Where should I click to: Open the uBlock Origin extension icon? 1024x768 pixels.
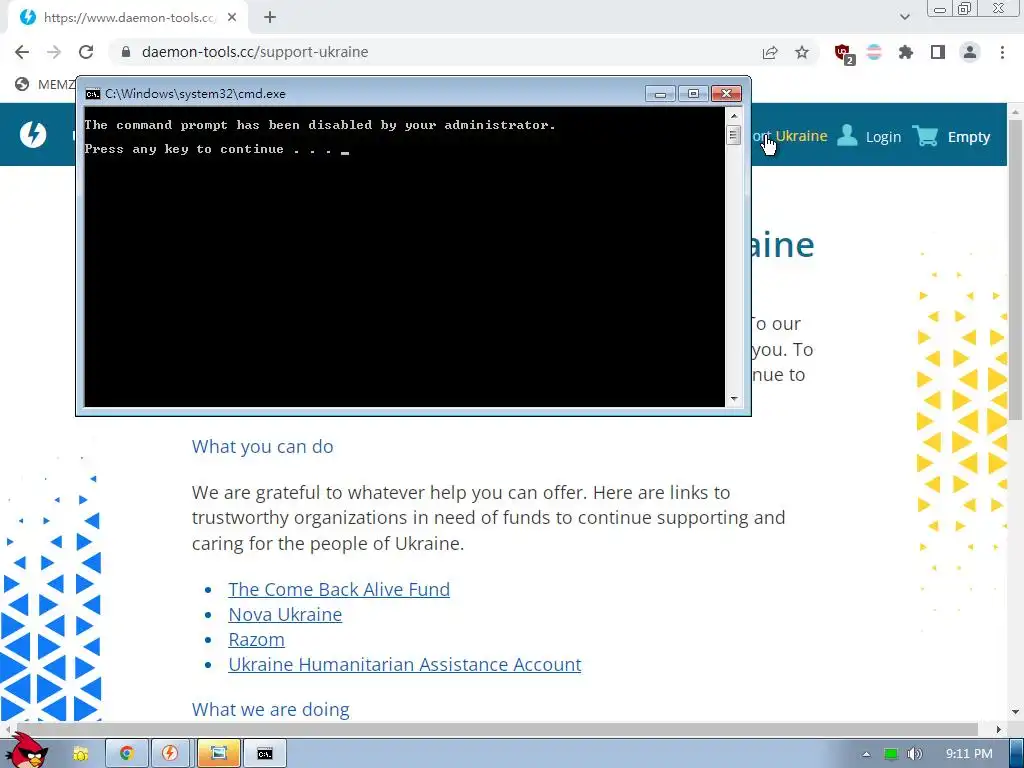pos(844,53)
